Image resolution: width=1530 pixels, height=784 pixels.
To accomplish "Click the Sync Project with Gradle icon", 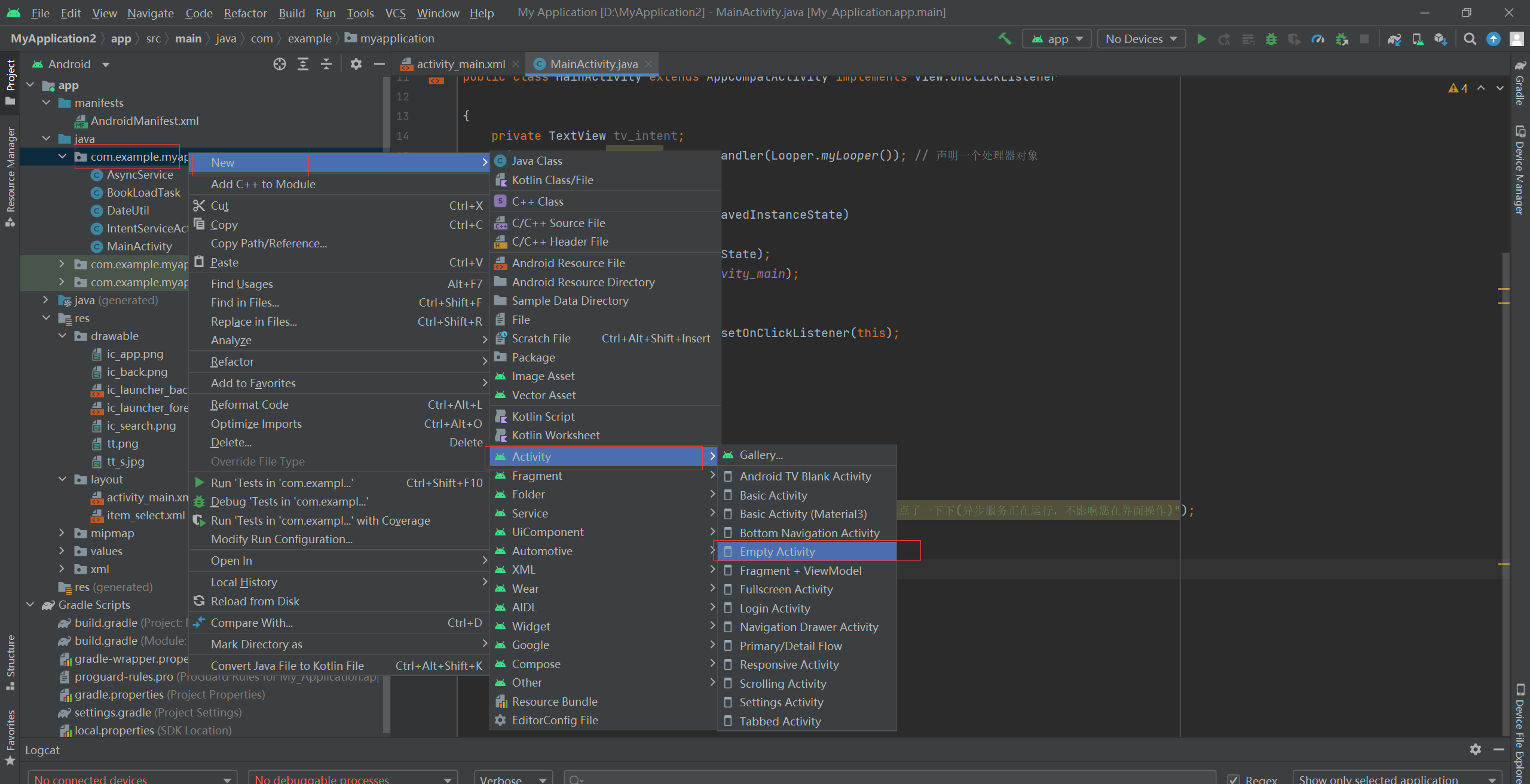I will (1394, 39).
